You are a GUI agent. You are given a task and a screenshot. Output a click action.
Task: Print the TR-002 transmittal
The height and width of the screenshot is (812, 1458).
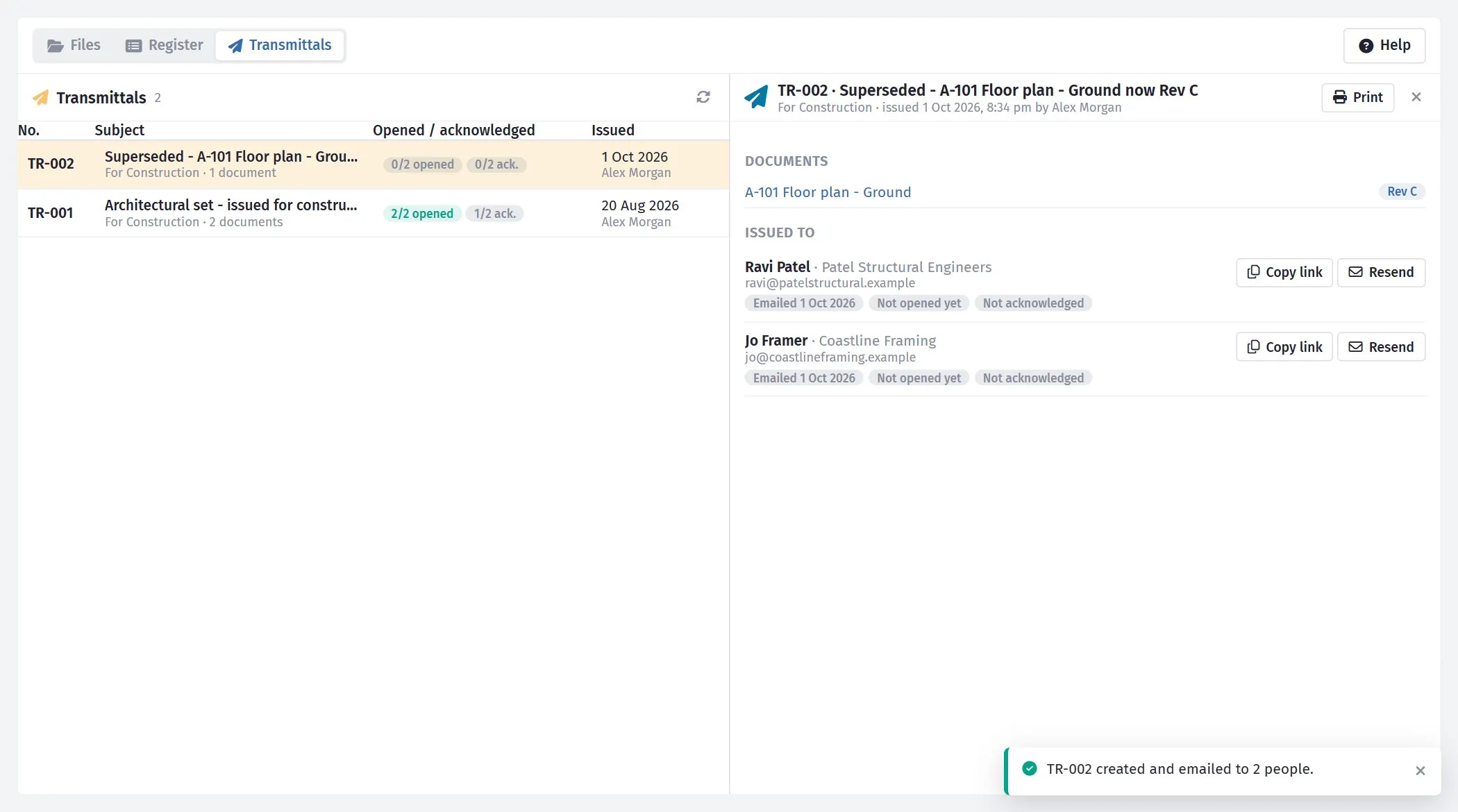[x=1357, y=97]
